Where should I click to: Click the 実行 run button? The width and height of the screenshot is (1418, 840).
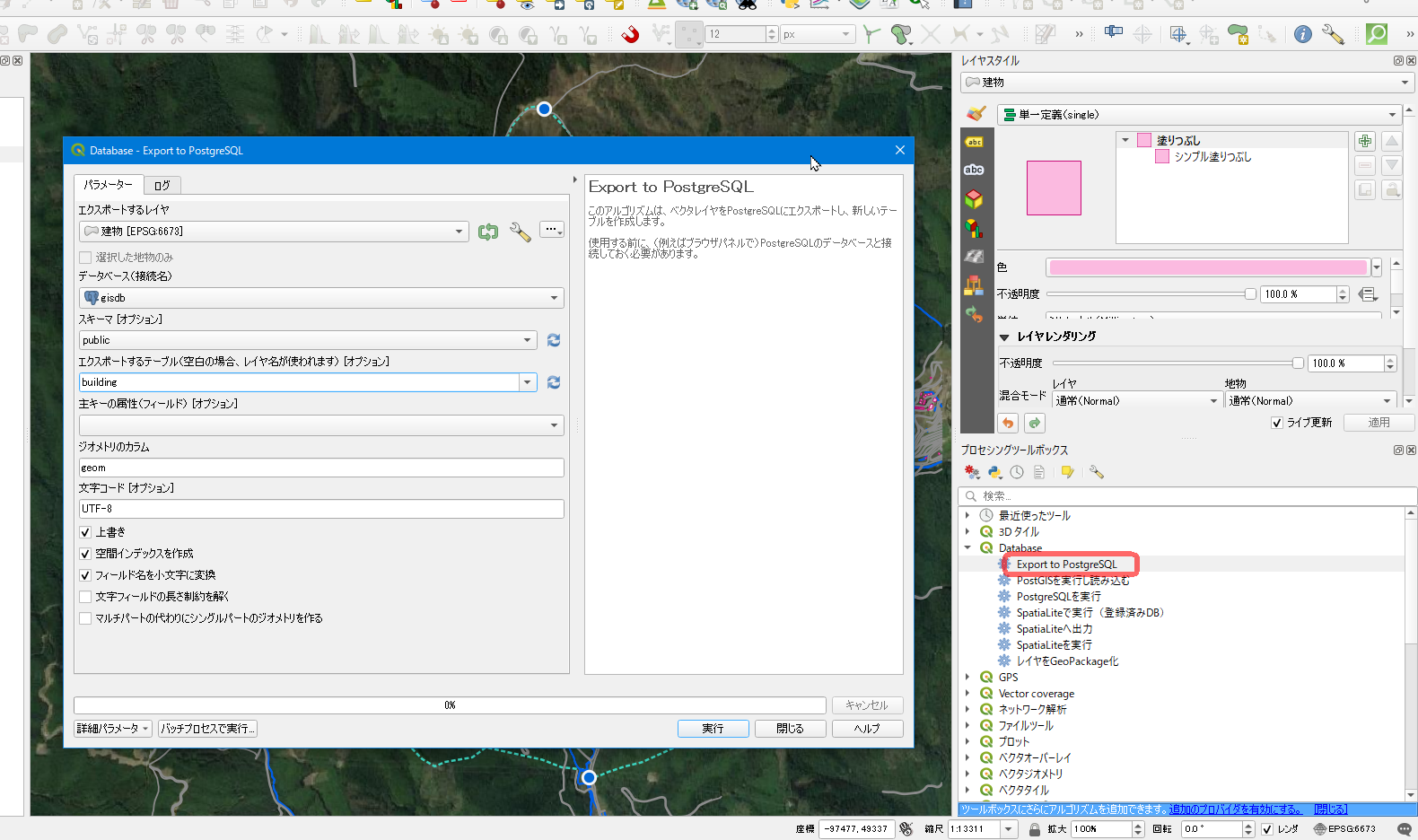point(713,729)
